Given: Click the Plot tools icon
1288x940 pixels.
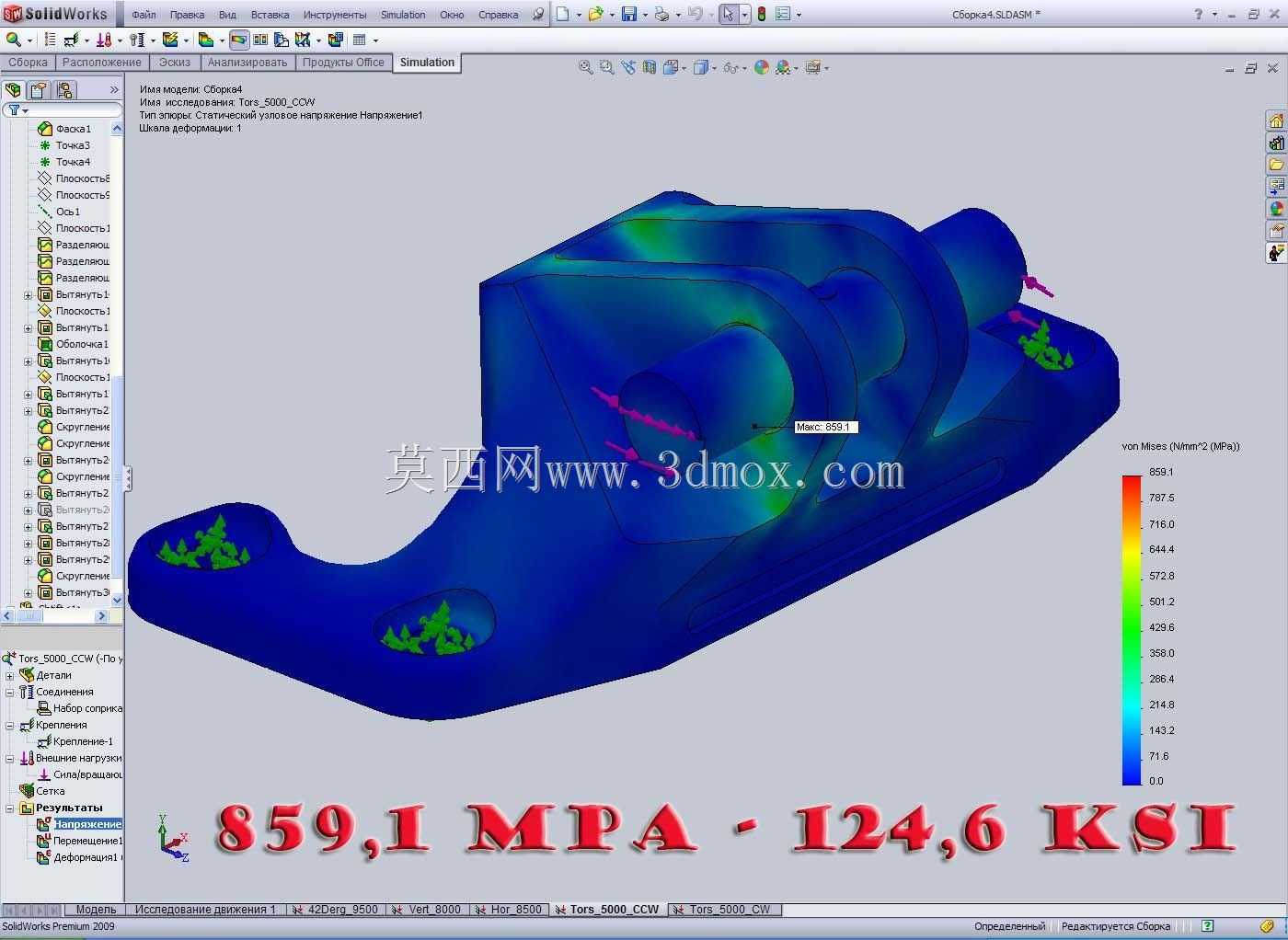Looking at the screenshot, I should [x=302, y=40].
